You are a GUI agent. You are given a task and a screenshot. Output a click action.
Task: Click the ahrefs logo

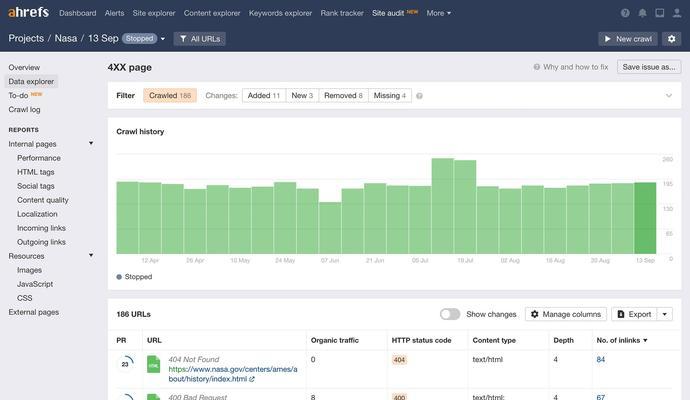point(29,12)
